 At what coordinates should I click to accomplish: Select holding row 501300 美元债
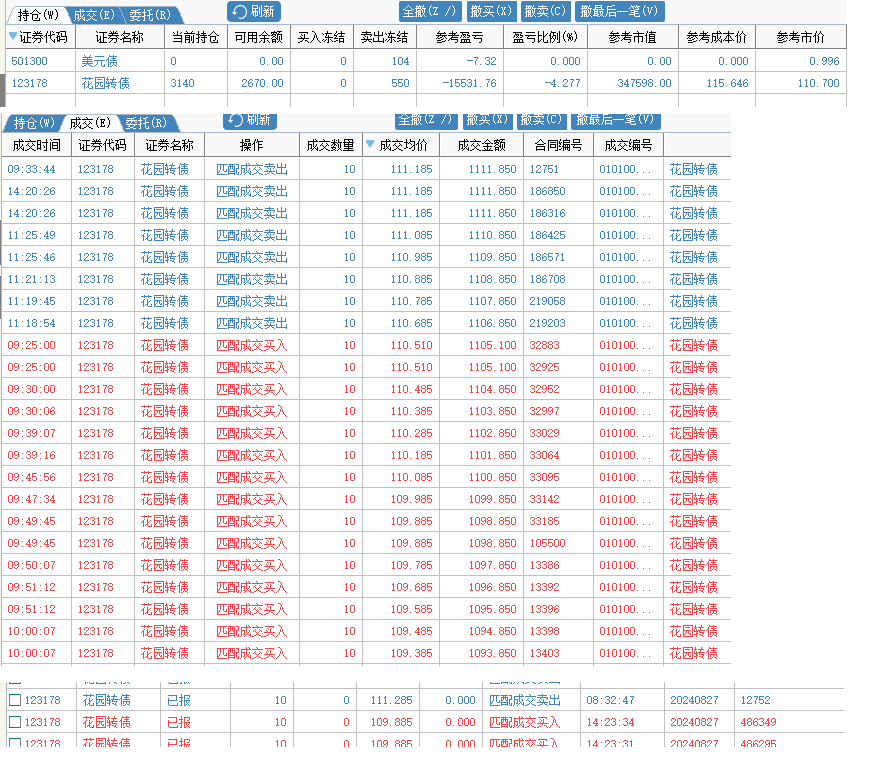pyautogui.click(x=426, y=61)
